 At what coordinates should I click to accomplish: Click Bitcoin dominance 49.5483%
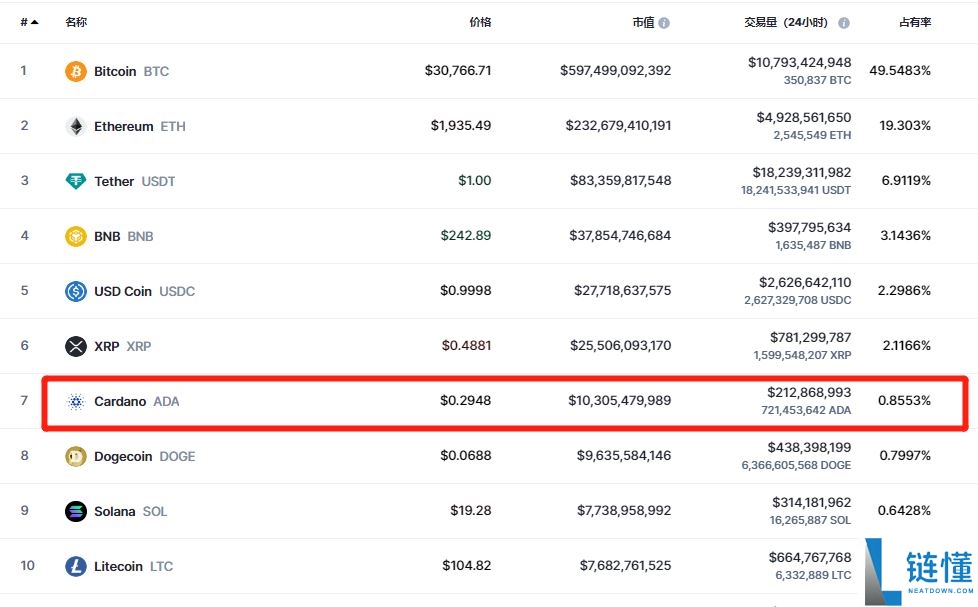pyautogui.click(x=900, y=70)
